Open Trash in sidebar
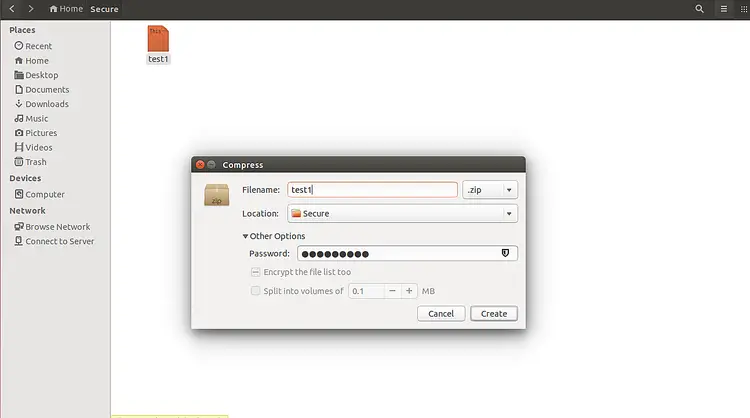 coord(31,162)
